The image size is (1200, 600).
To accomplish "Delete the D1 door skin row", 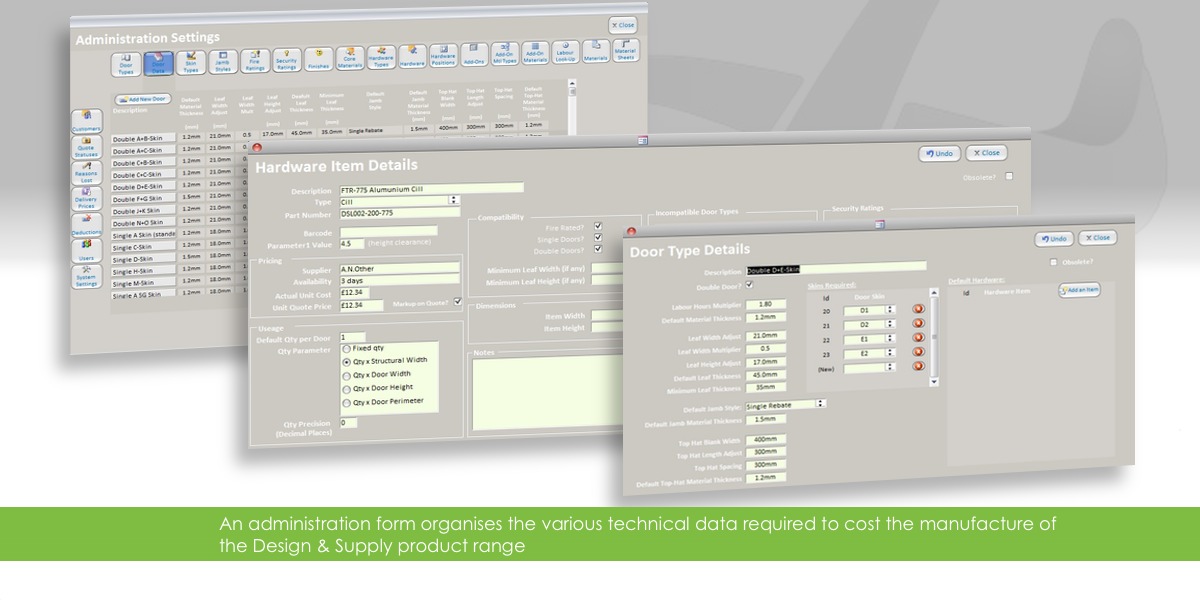I will tap(918, 309).
